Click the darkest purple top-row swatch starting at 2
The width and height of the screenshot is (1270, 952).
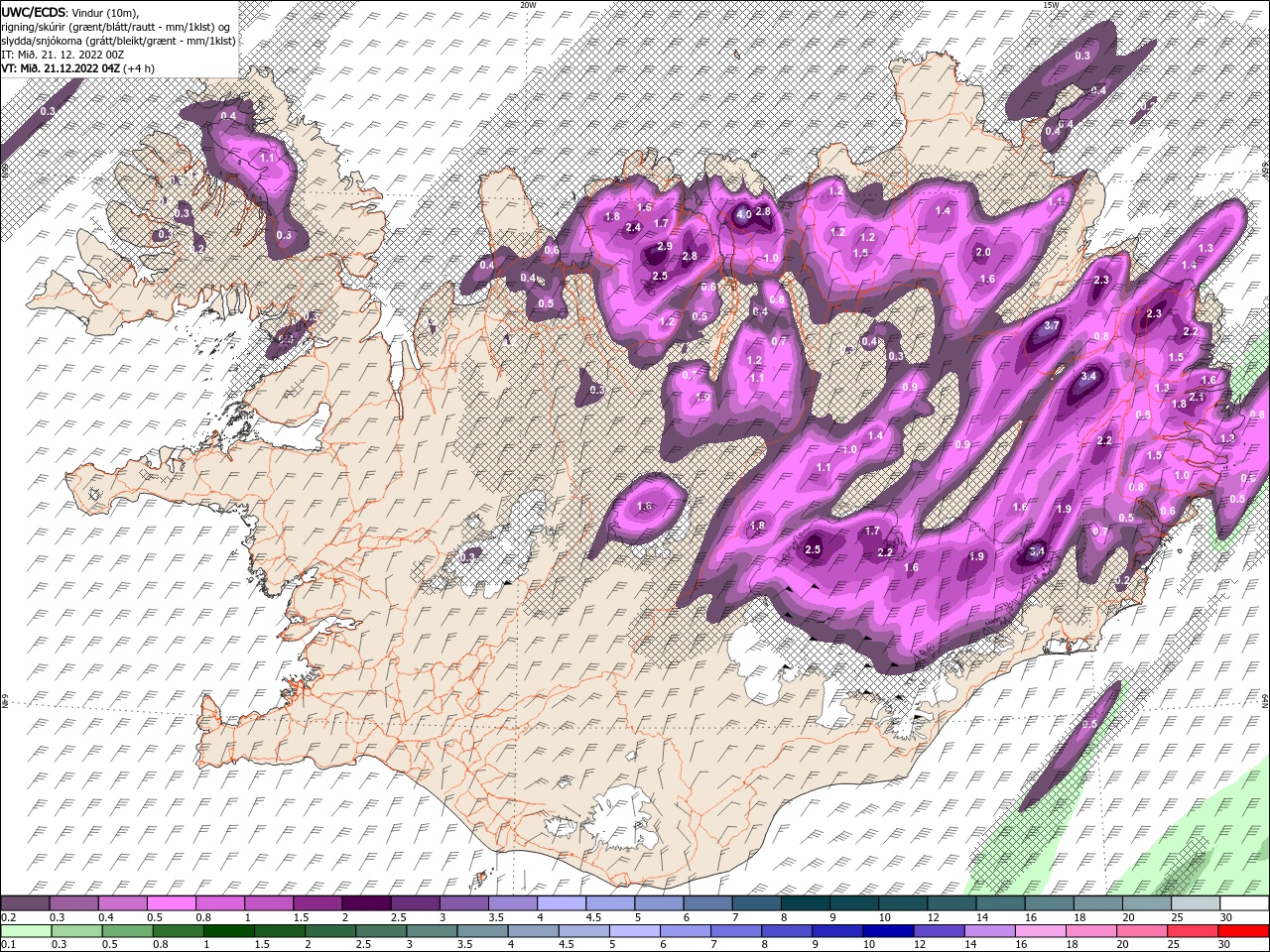(365, 903)
